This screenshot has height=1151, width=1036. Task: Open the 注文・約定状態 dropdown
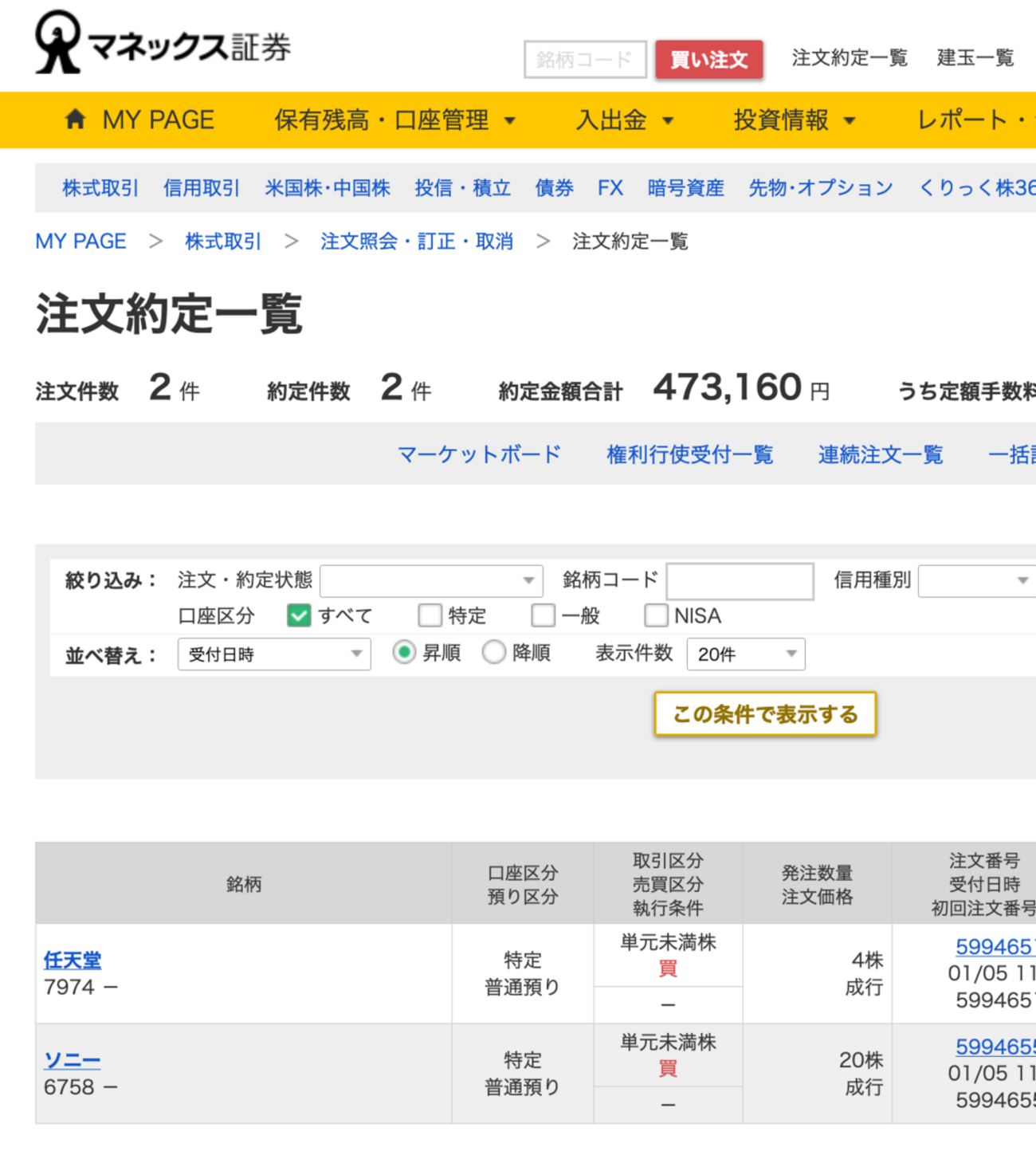[431, 581]
